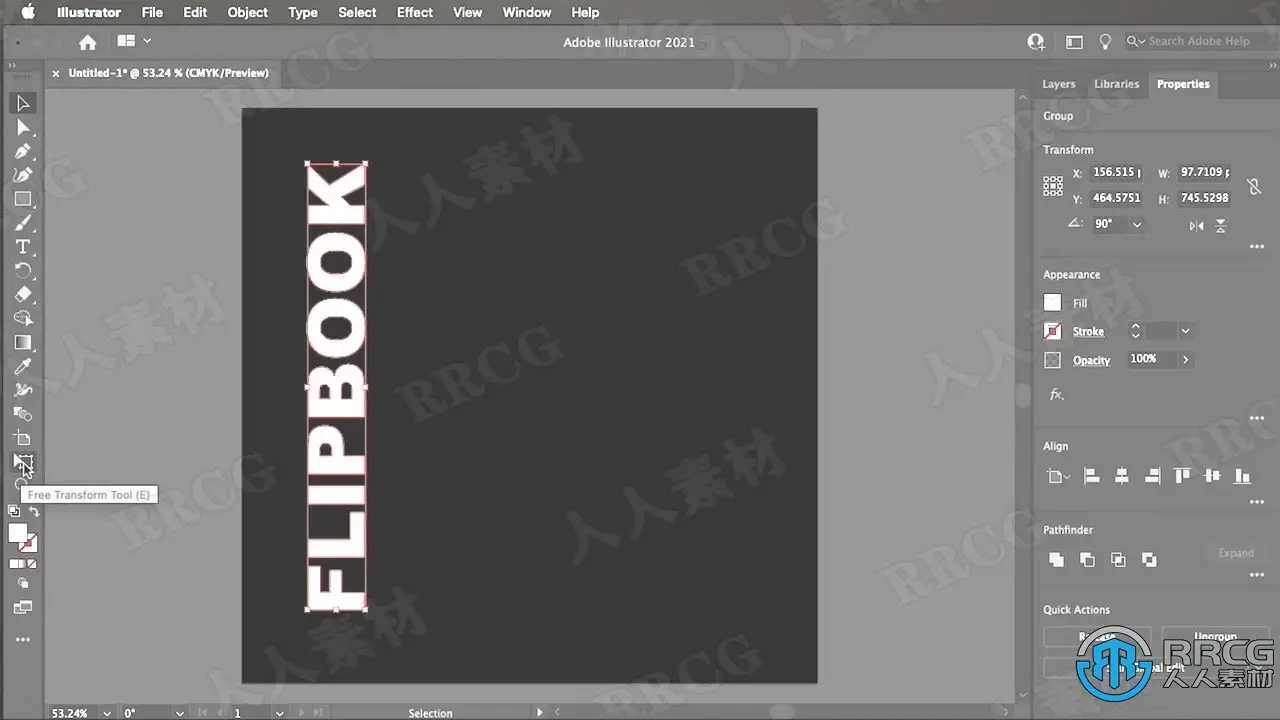
Task: Click the Stroke swatch in Appearance
Action: coord(1052,331)
